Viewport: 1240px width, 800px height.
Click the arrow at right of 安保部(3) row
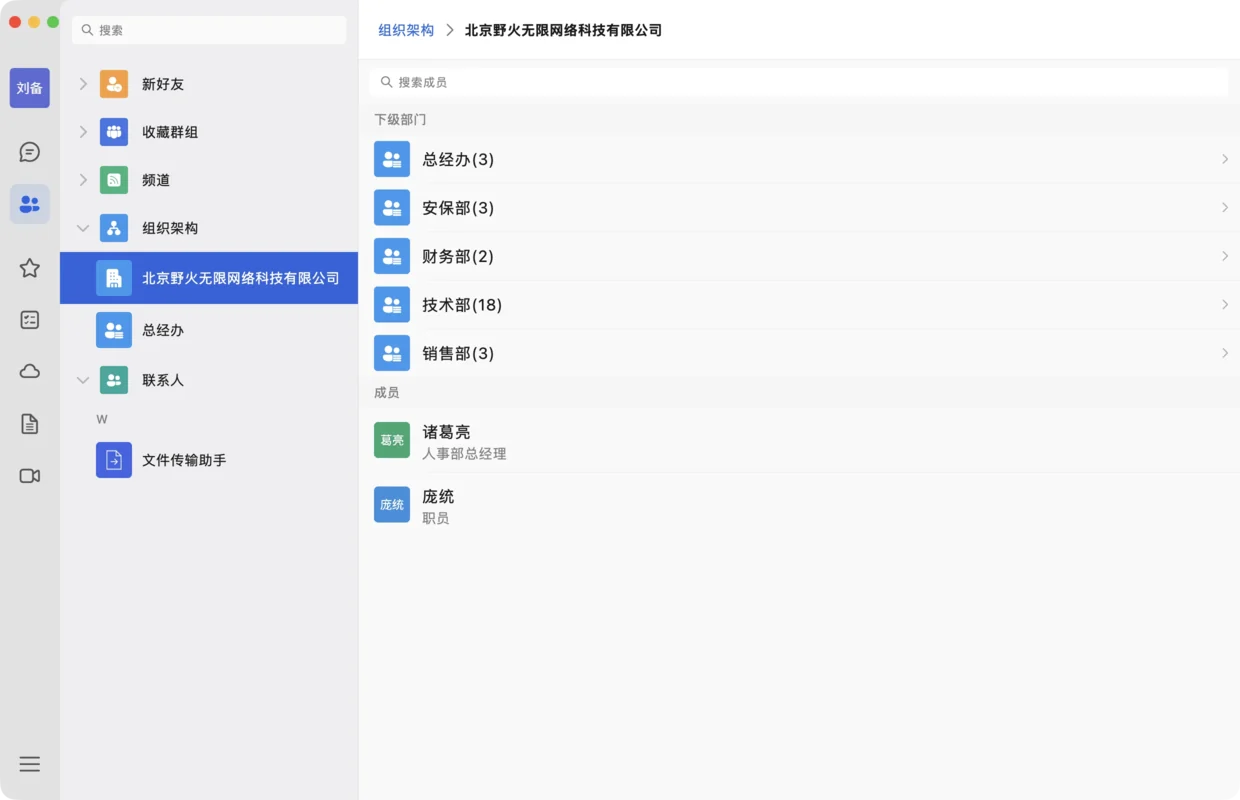(1225, 208)
